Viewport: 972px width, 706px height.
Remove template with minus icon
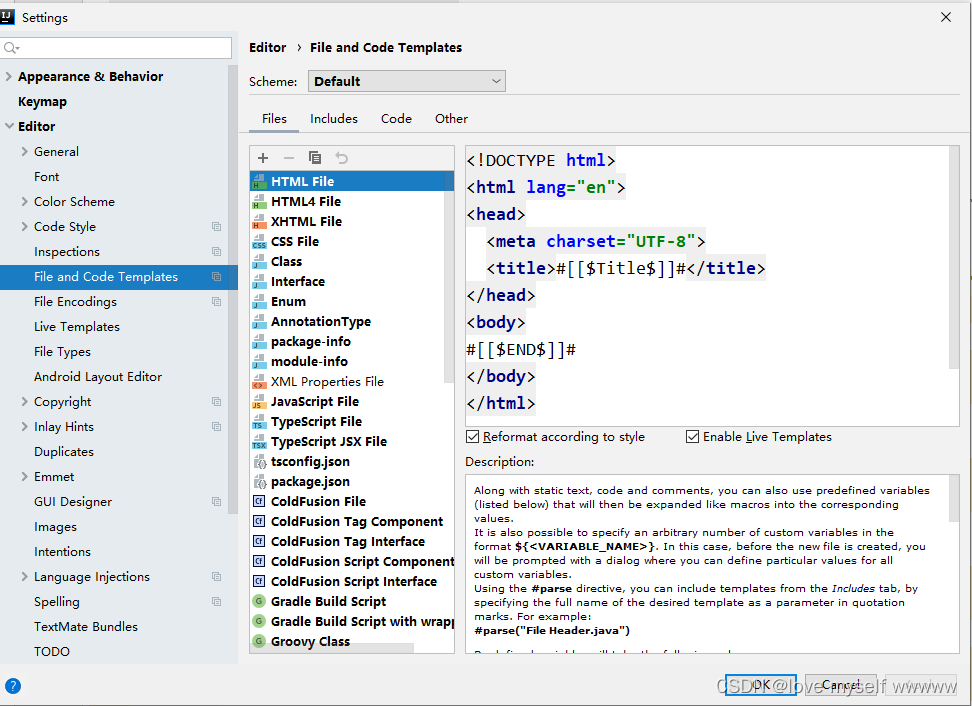(x=289, y=158)
